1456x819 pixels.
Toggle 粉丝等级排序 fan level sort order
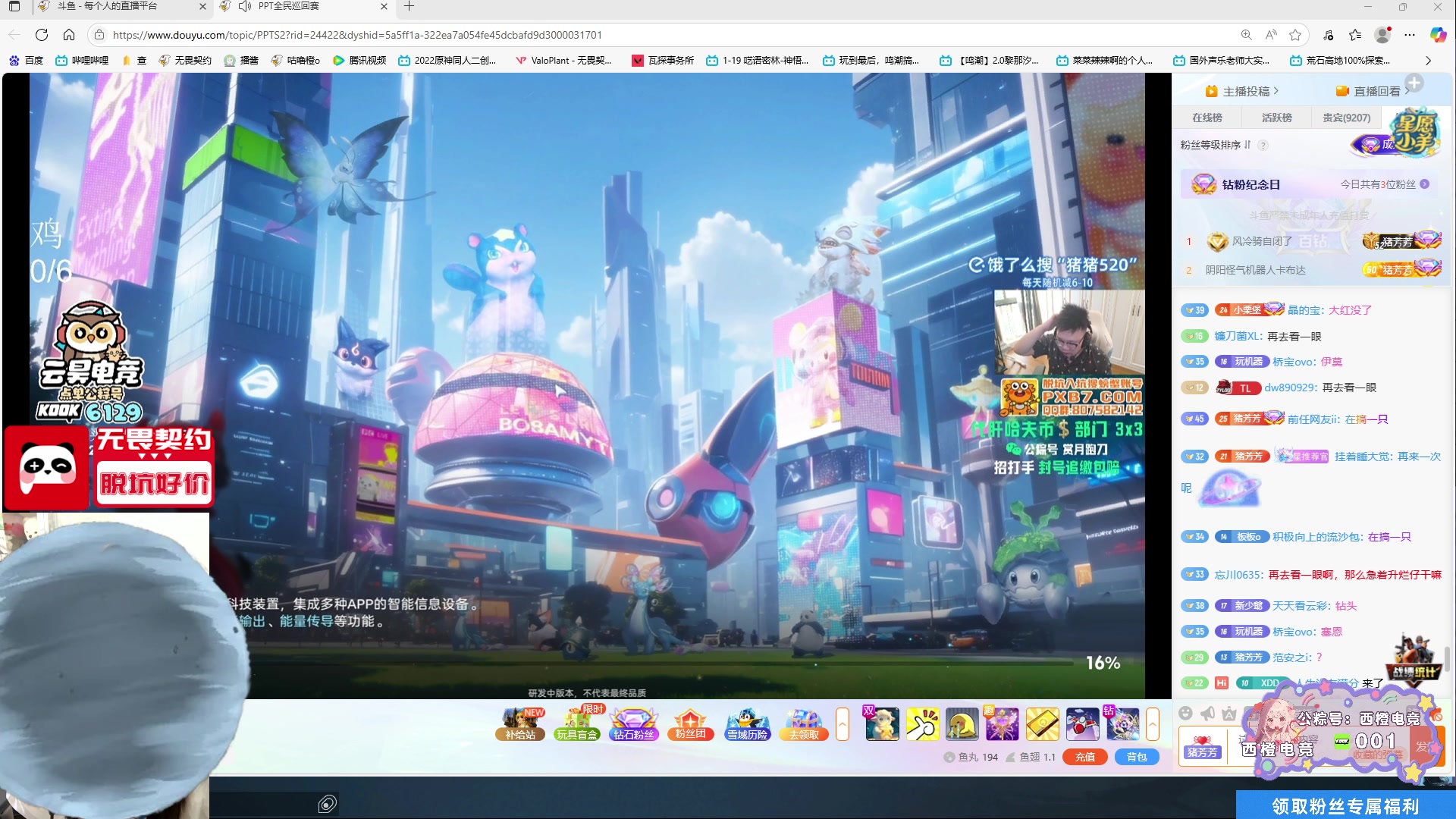click(1215, 145)
